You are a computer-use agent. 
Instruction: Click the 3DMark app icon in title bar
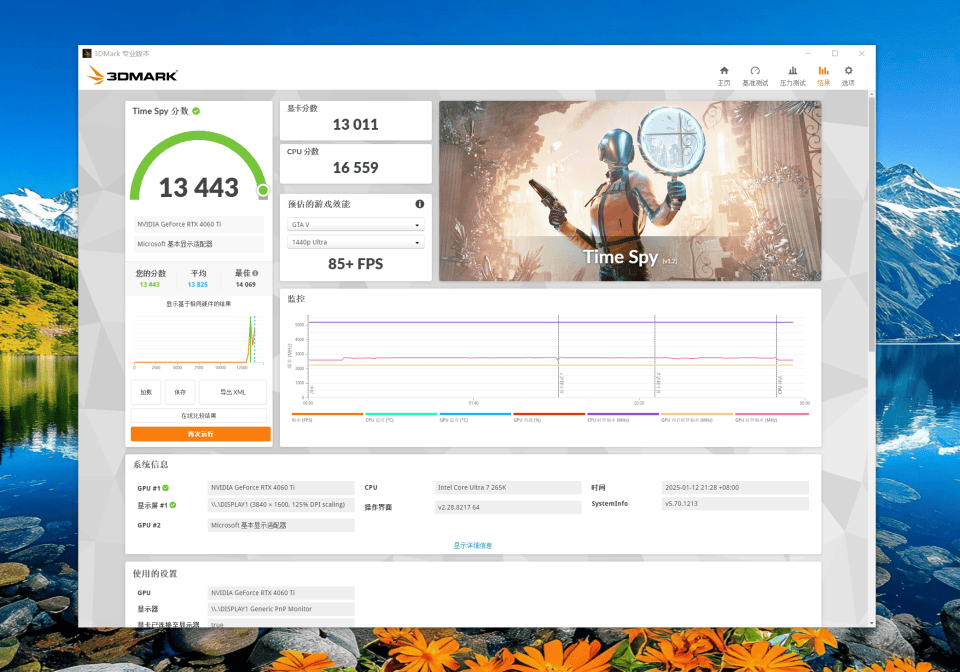pos(87,53)
